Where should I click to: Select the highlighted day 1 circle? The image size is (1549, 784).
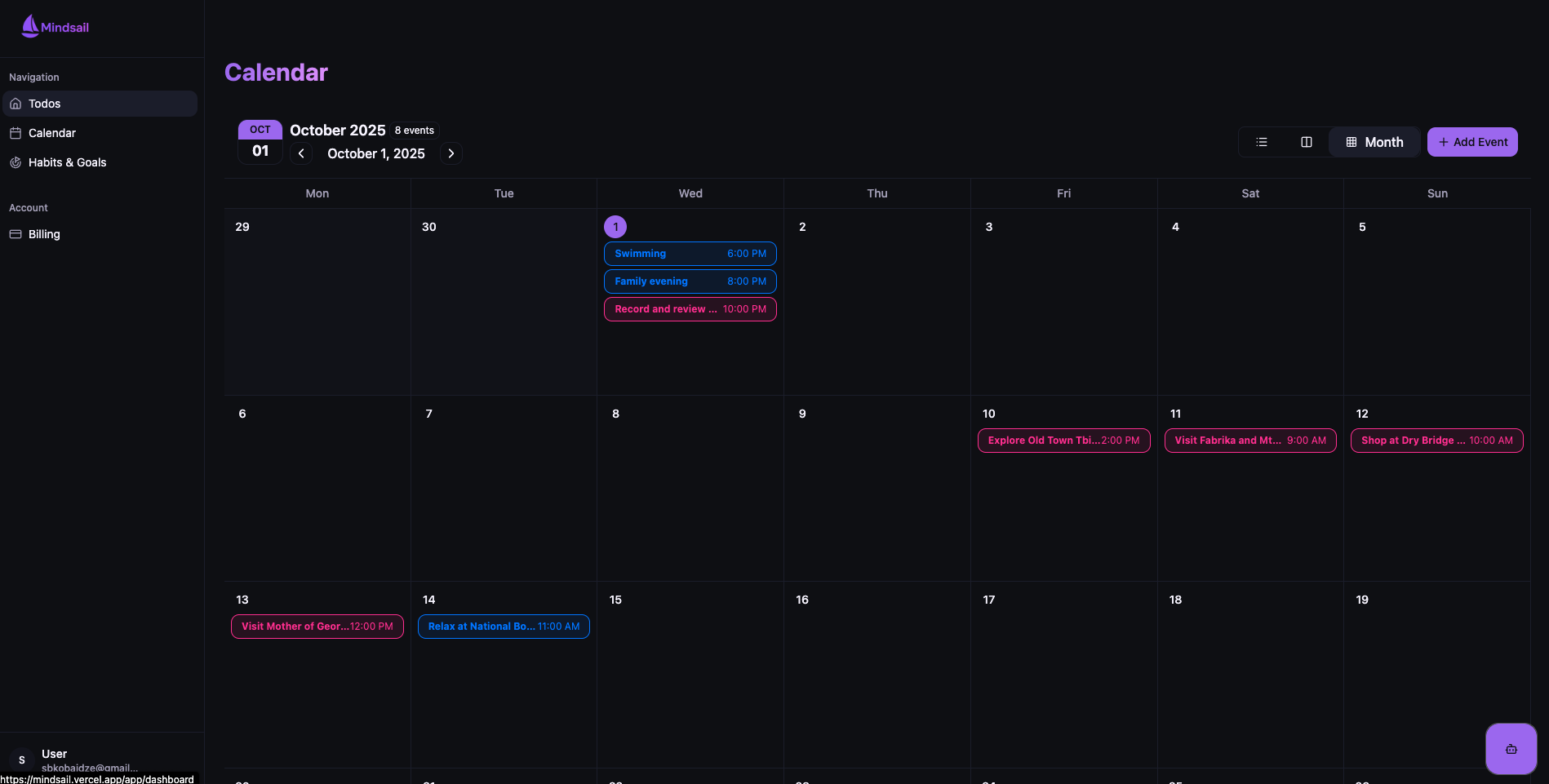point(615,227)
